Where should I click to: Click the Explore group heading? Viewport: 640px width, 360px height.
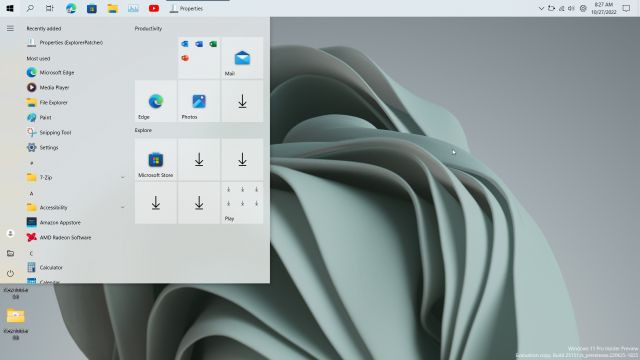143,130
